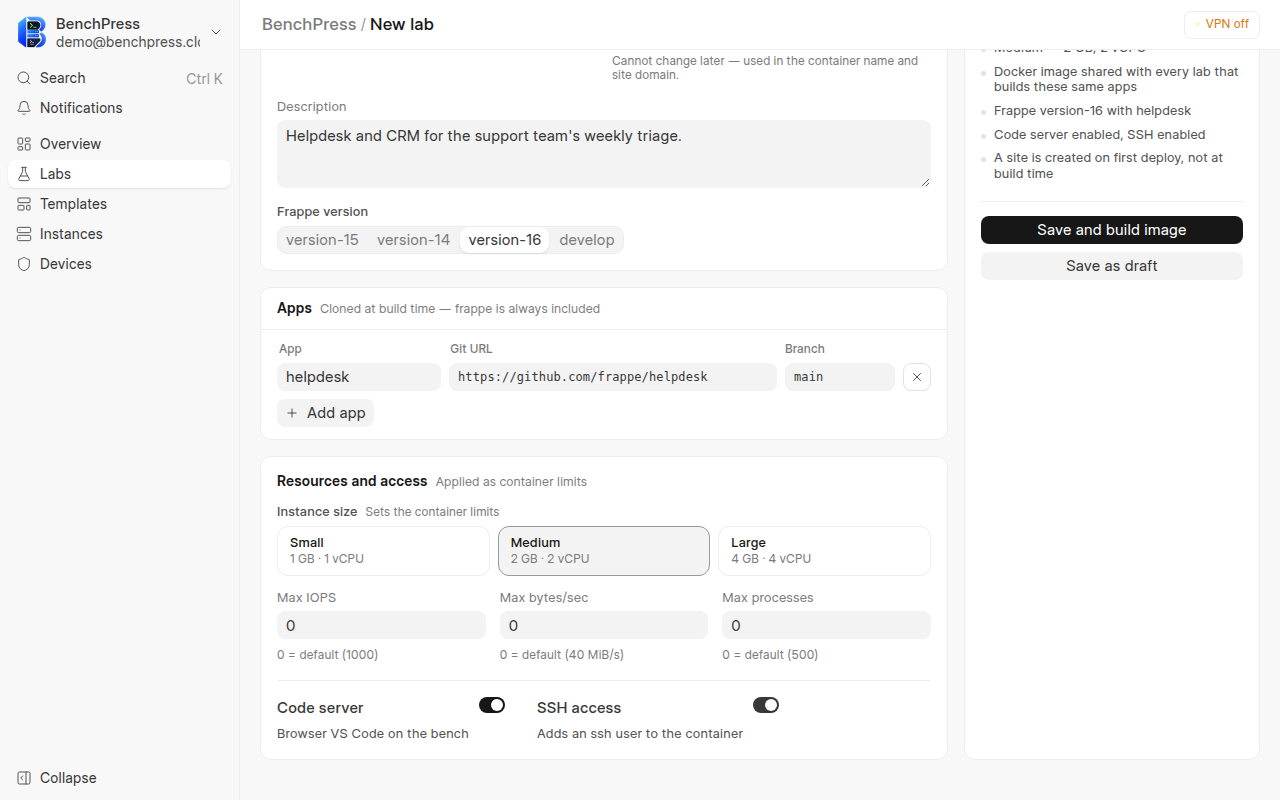The width and height of the screenshot is (1280, 800).
Task: Choose Large instance size
Action: (824, 551)
